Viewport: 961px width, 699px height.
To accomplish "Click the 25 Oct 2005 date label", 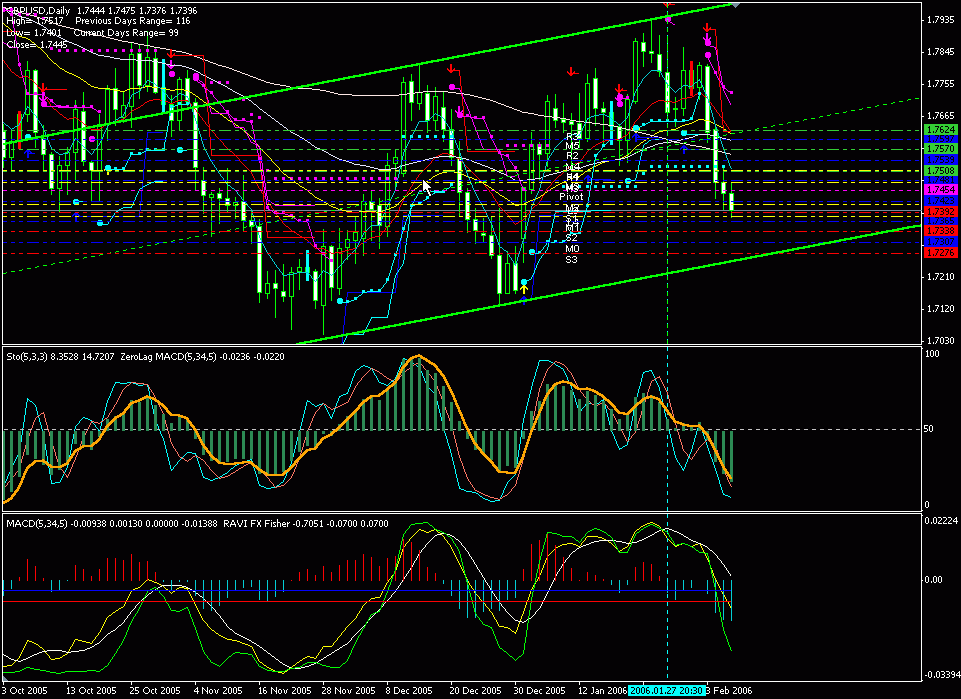I will click(148, 691).
